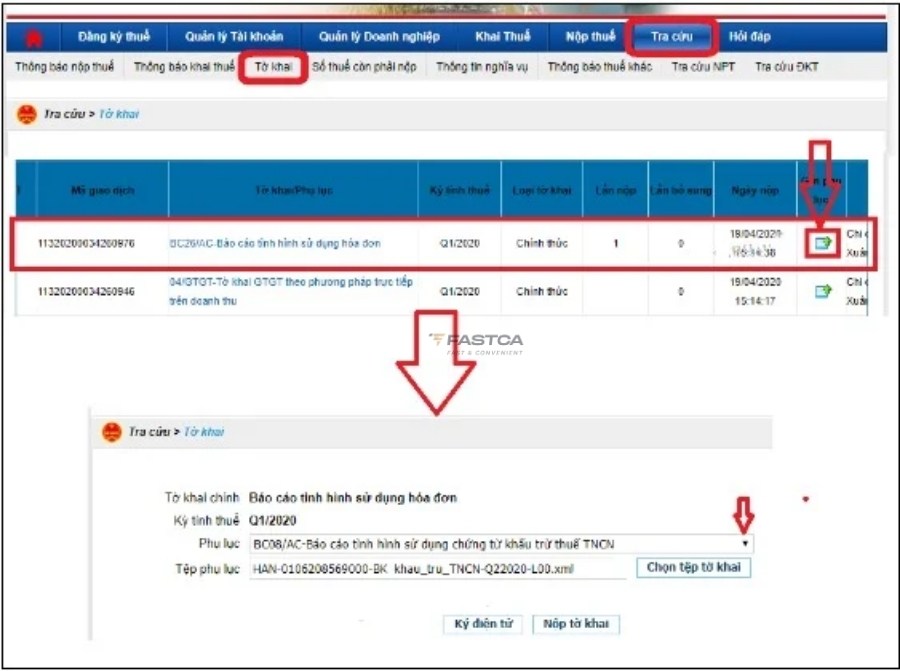This screenshot has width=900, height=671.
Task: Open the Nộp thuế menu
Action: [590, 37]
